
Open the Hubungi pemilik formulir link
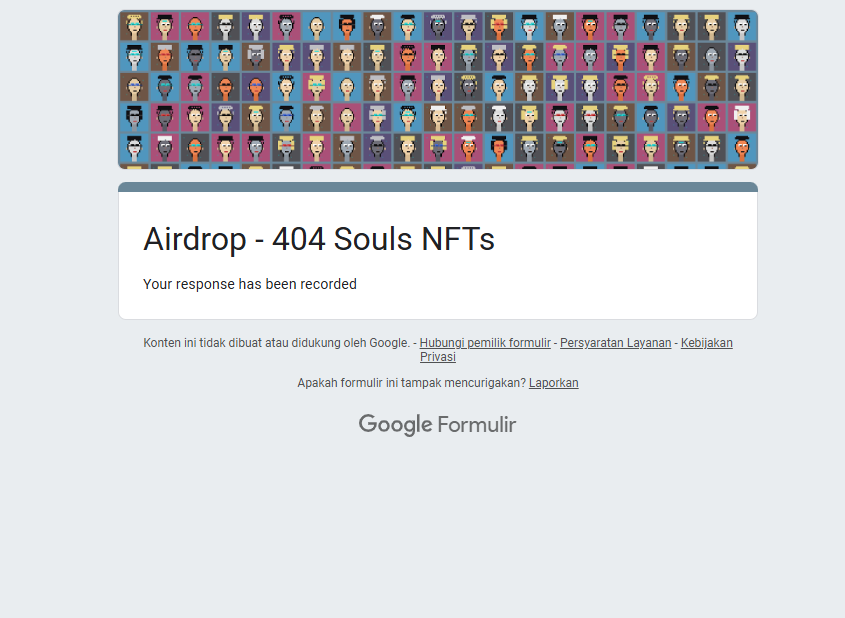point(485,343)
